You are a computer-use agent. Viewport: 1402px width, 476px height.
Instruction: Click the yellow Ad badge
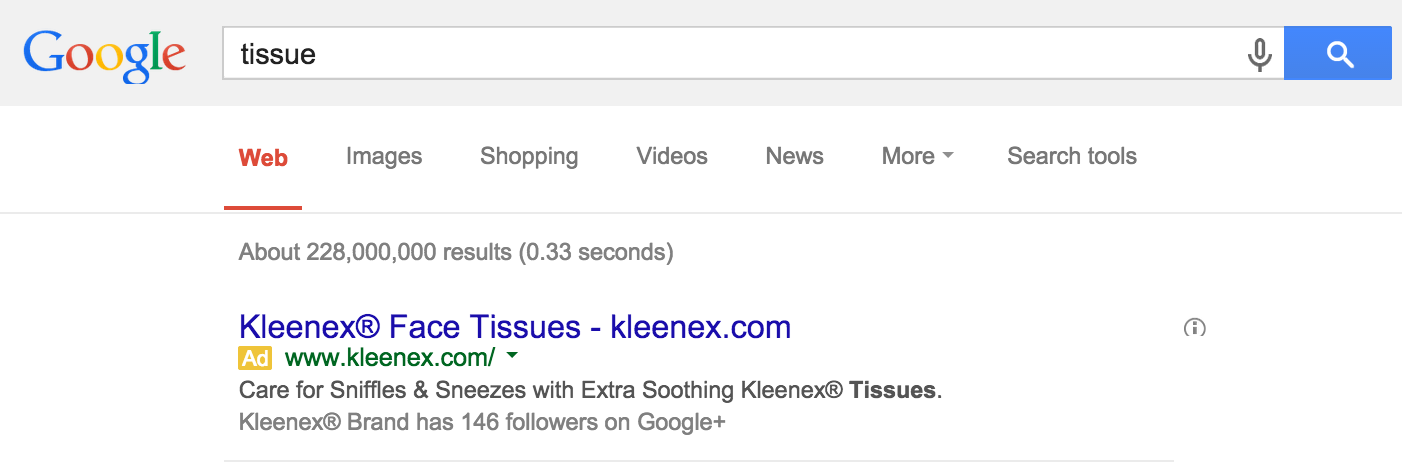(x=255, y=358)
